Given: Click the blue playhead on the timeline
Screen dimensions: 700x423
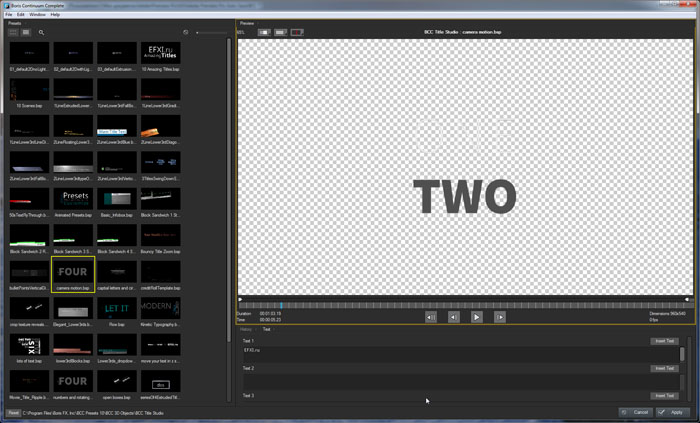Looking at the screenshot, I should tap(281, 306).
